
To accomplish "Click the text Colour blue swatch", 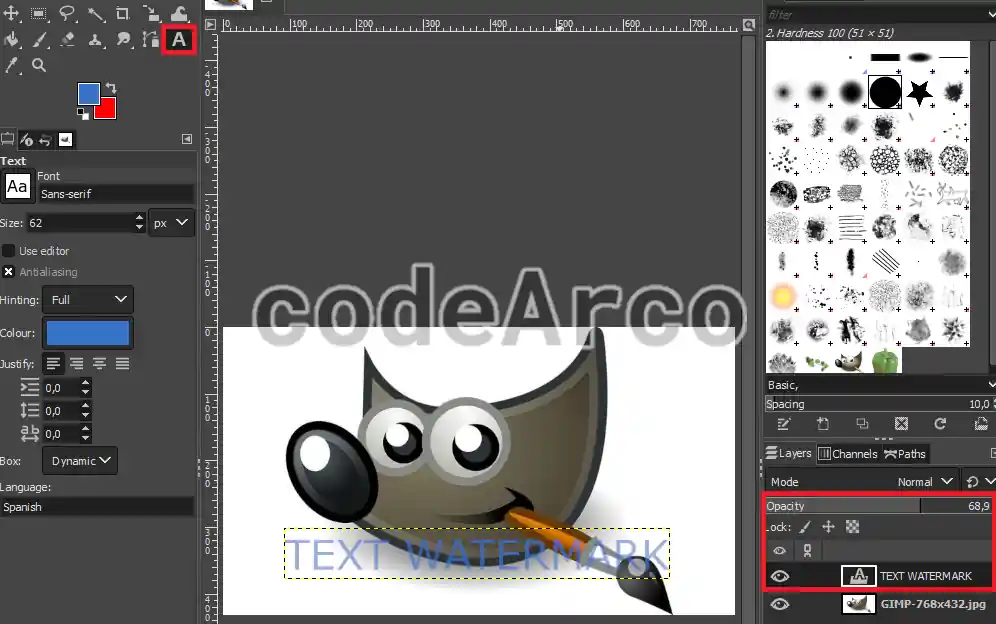I will tap(88, 333).
